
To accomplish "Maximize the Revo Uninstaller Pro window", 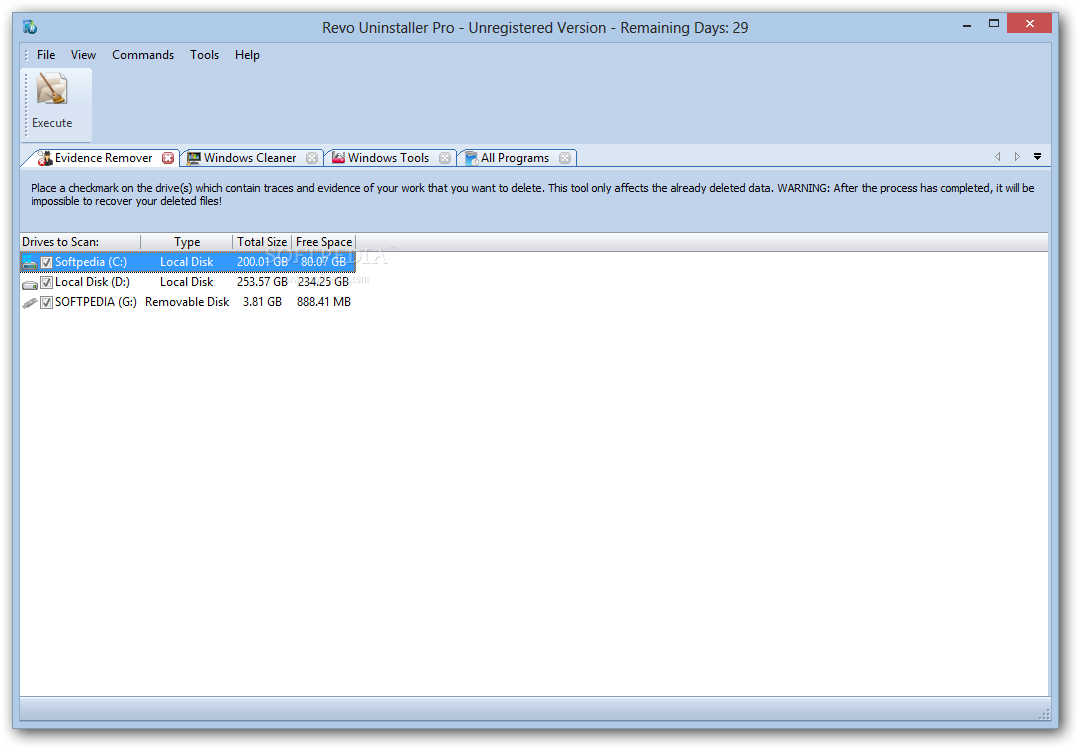I will [994, 23].
